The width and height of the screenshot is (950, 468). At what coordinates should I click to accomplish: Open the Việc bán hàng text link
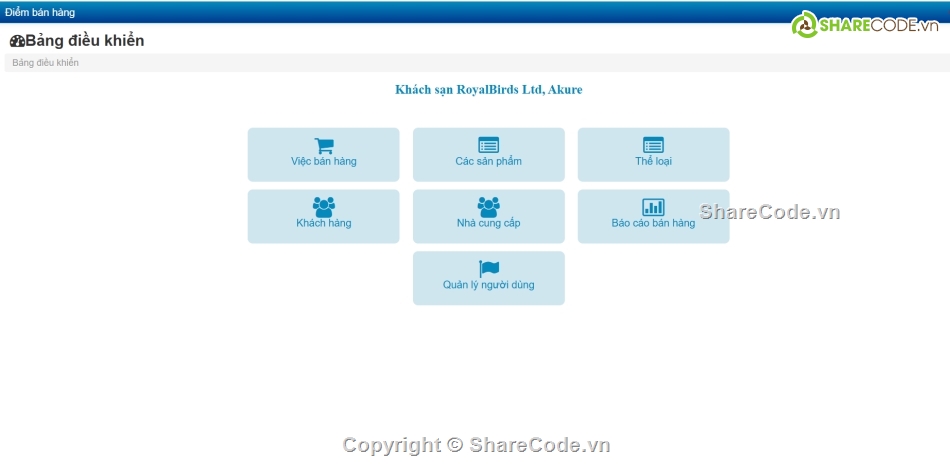(324, 162)
